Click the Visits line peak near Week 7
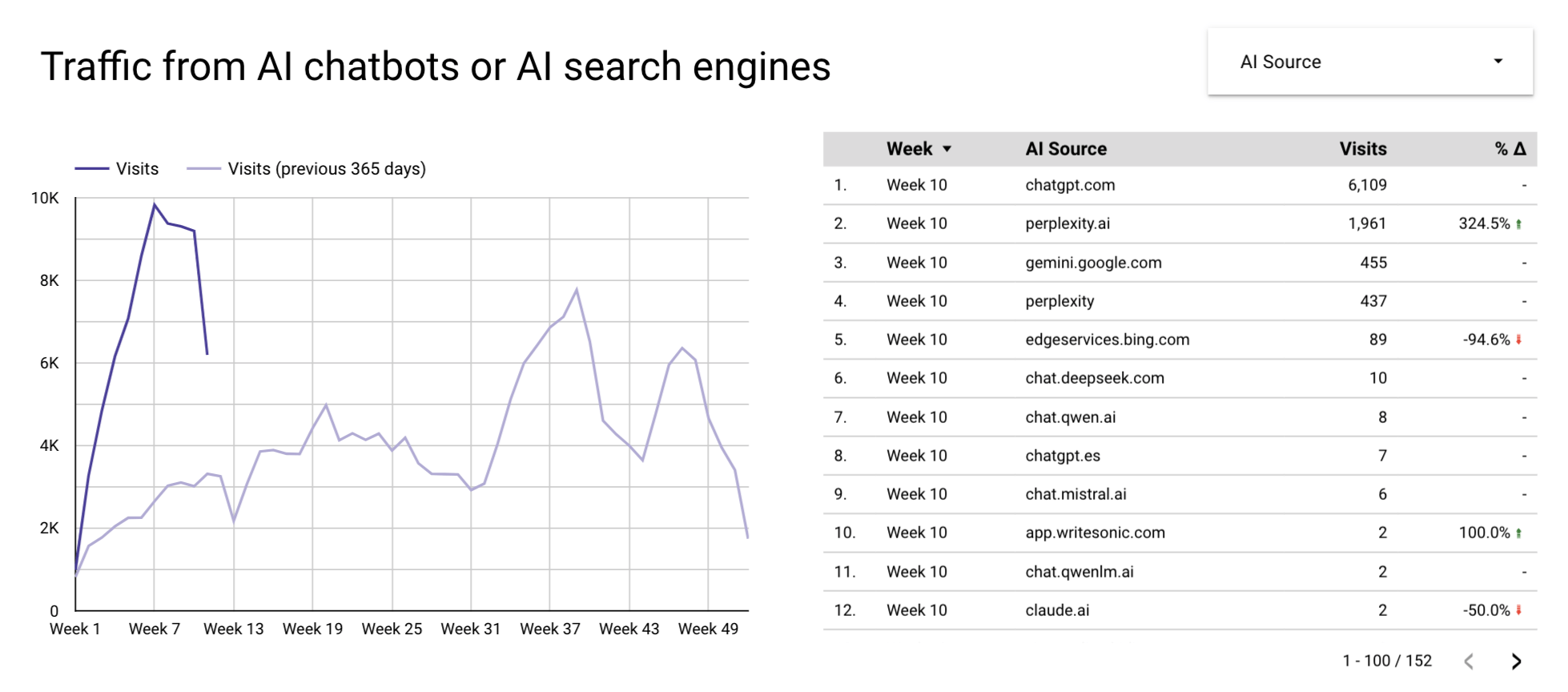 155,204
